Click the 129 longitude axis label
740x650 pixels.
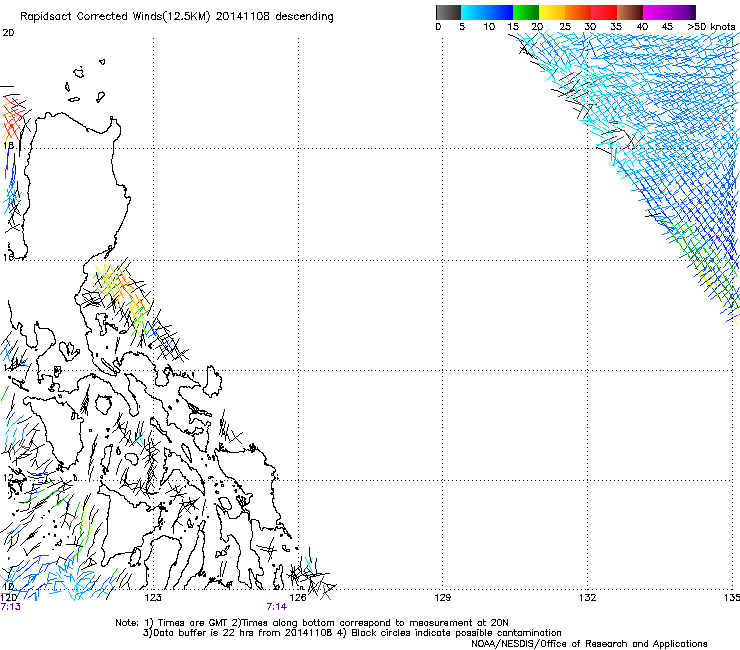pyautogui.click(x=442, y=598)
